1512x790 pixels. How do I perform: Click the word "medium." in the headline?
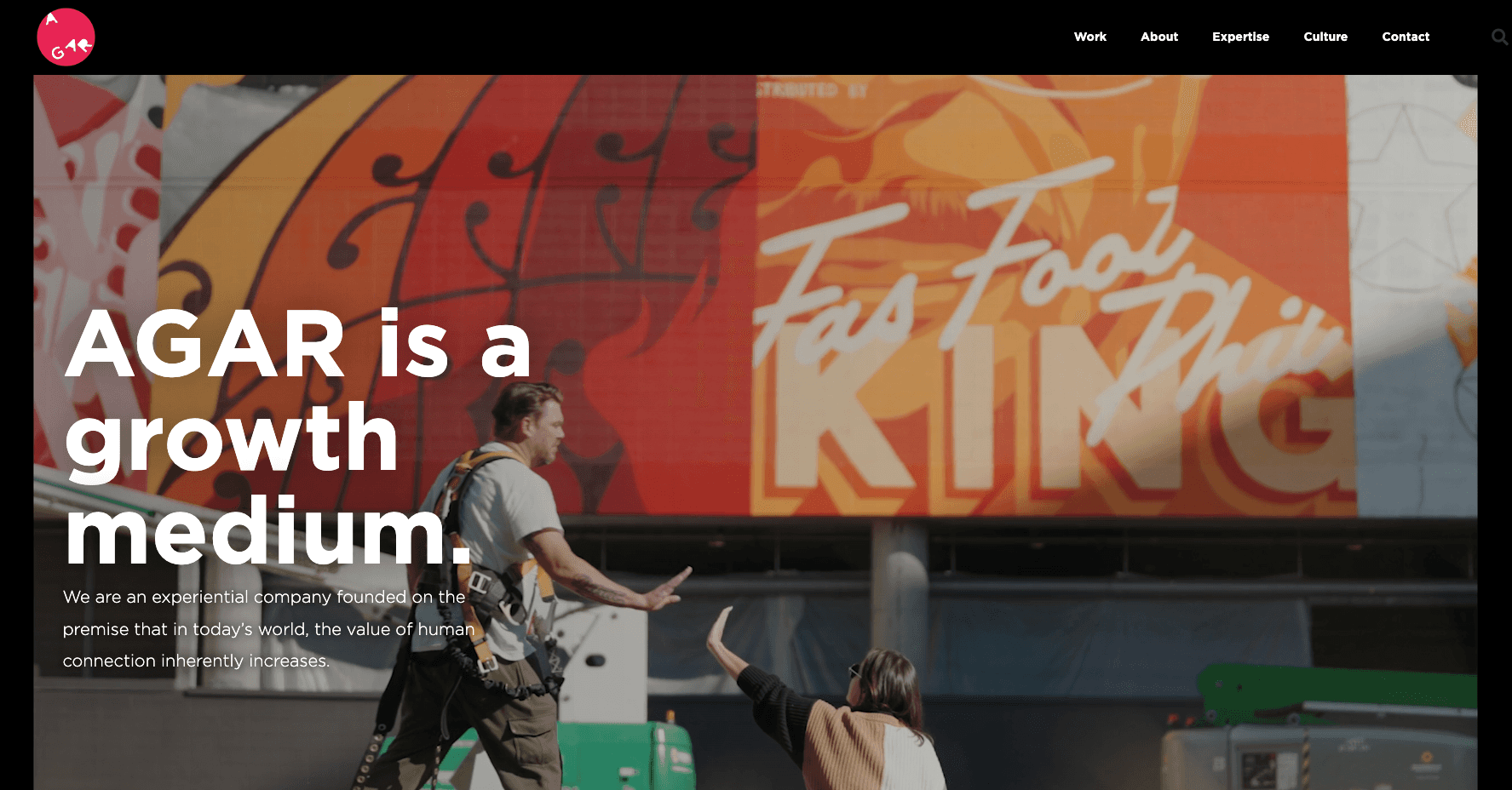coord(267,533)
